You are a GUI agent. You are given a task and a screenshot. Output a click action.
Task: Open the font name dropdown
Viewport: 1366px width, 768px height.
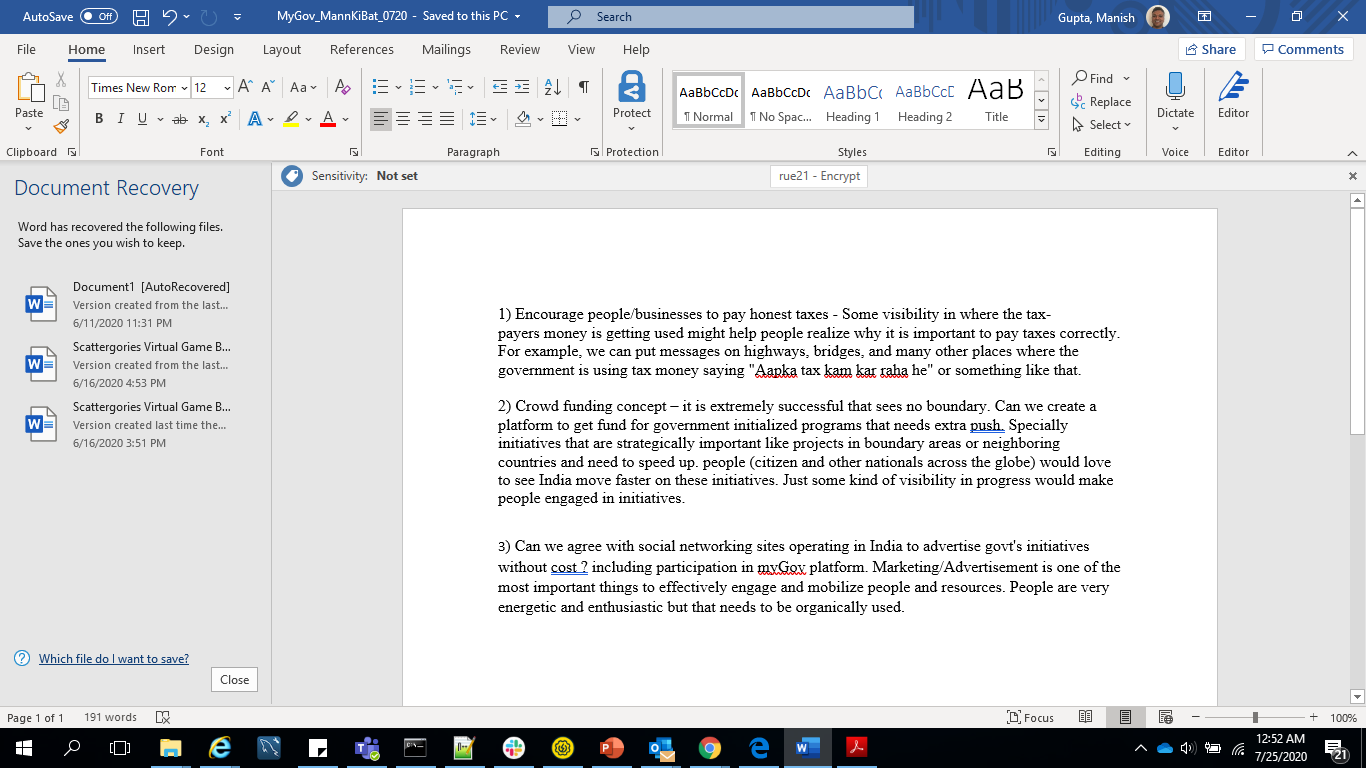[184, 88]
